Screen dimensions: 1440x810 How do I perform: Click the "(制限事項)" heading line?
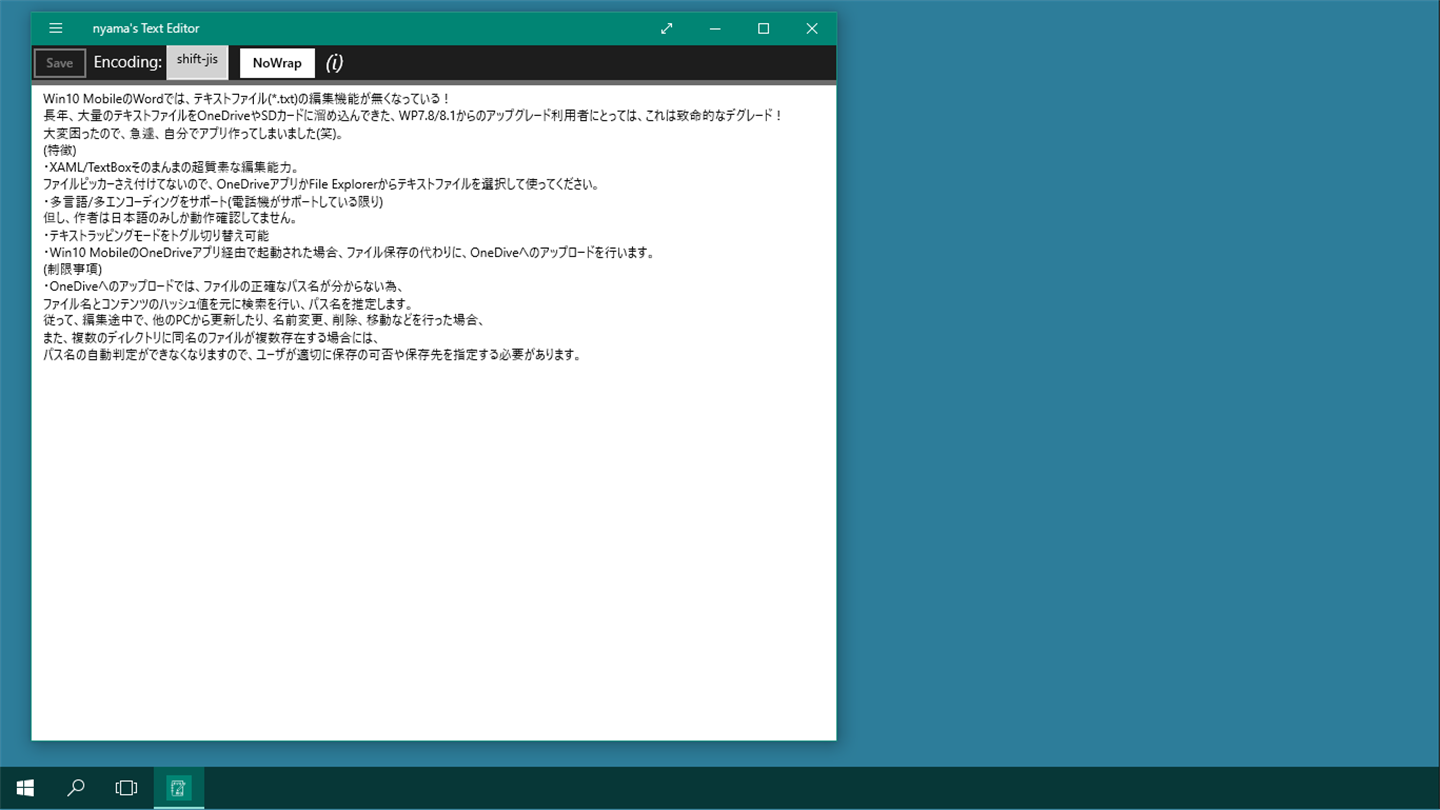73,269
